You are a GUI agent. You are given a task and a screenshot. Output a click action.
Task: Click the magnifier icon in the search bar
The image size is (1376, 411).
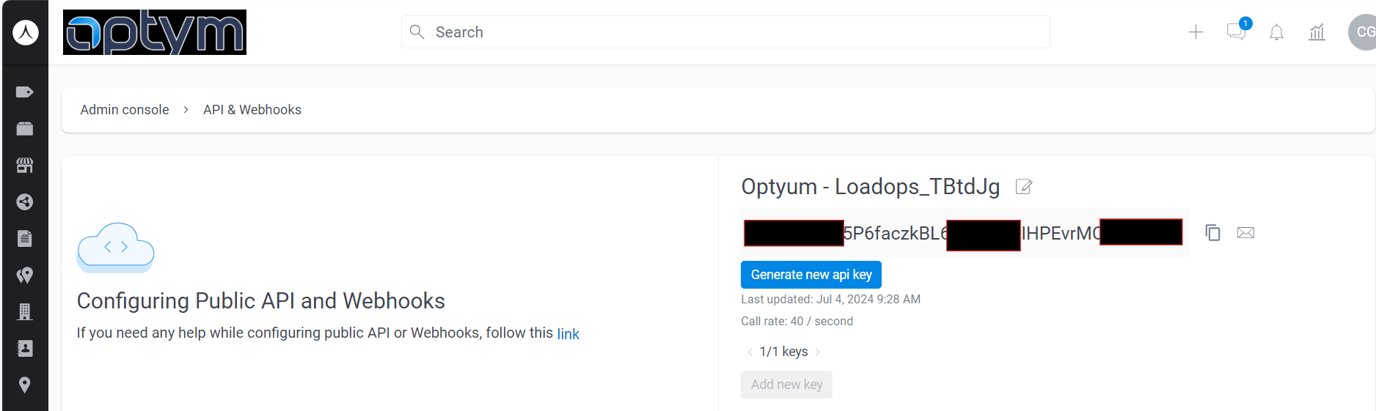[418, 32]
